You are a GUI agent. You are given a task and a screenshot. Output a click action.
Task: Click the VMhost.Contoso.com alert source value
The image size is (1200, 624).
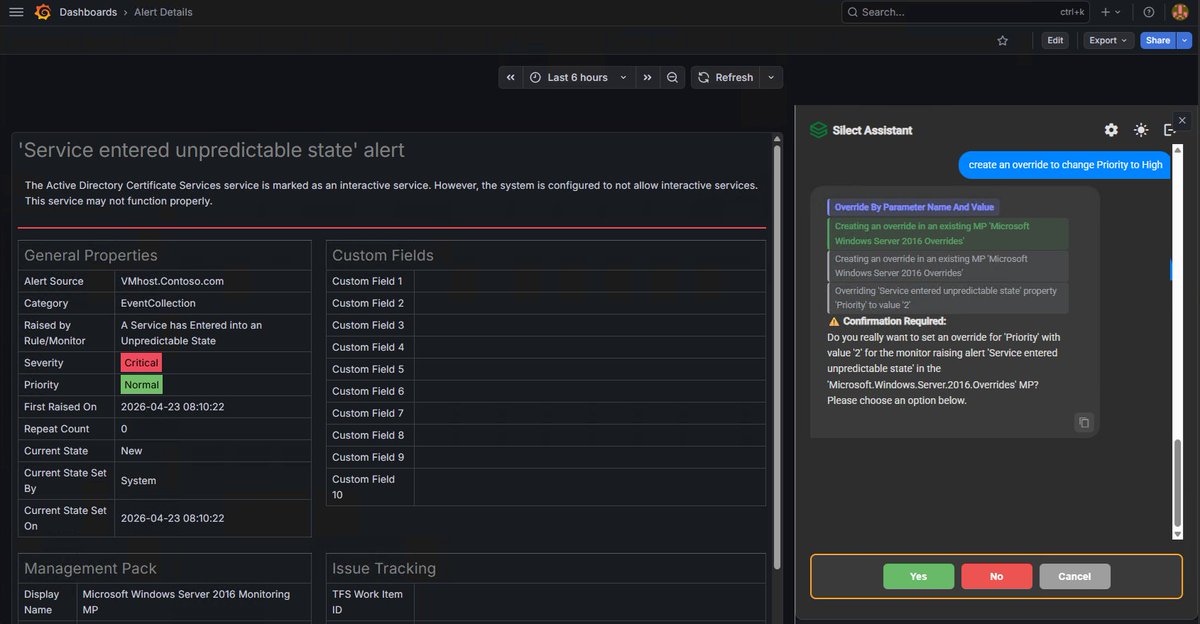[172, 281]
